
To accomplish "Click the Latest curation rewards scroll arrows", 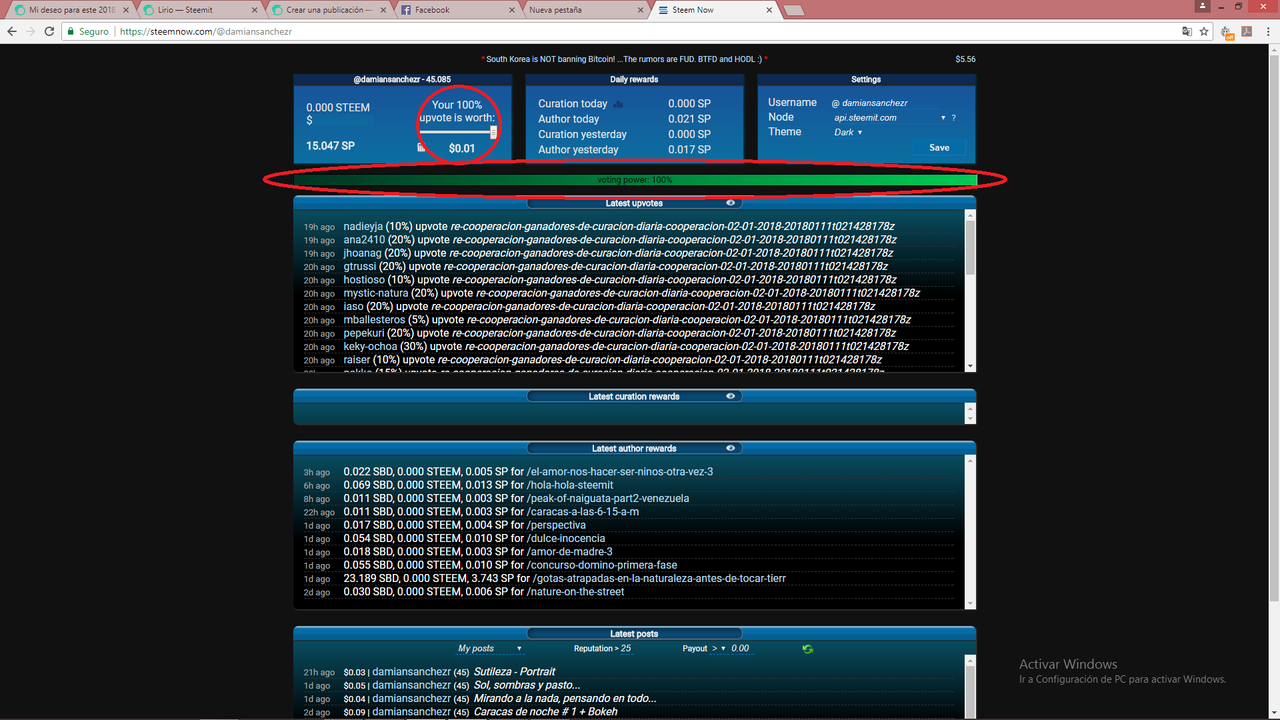I will tap(970, 412).
